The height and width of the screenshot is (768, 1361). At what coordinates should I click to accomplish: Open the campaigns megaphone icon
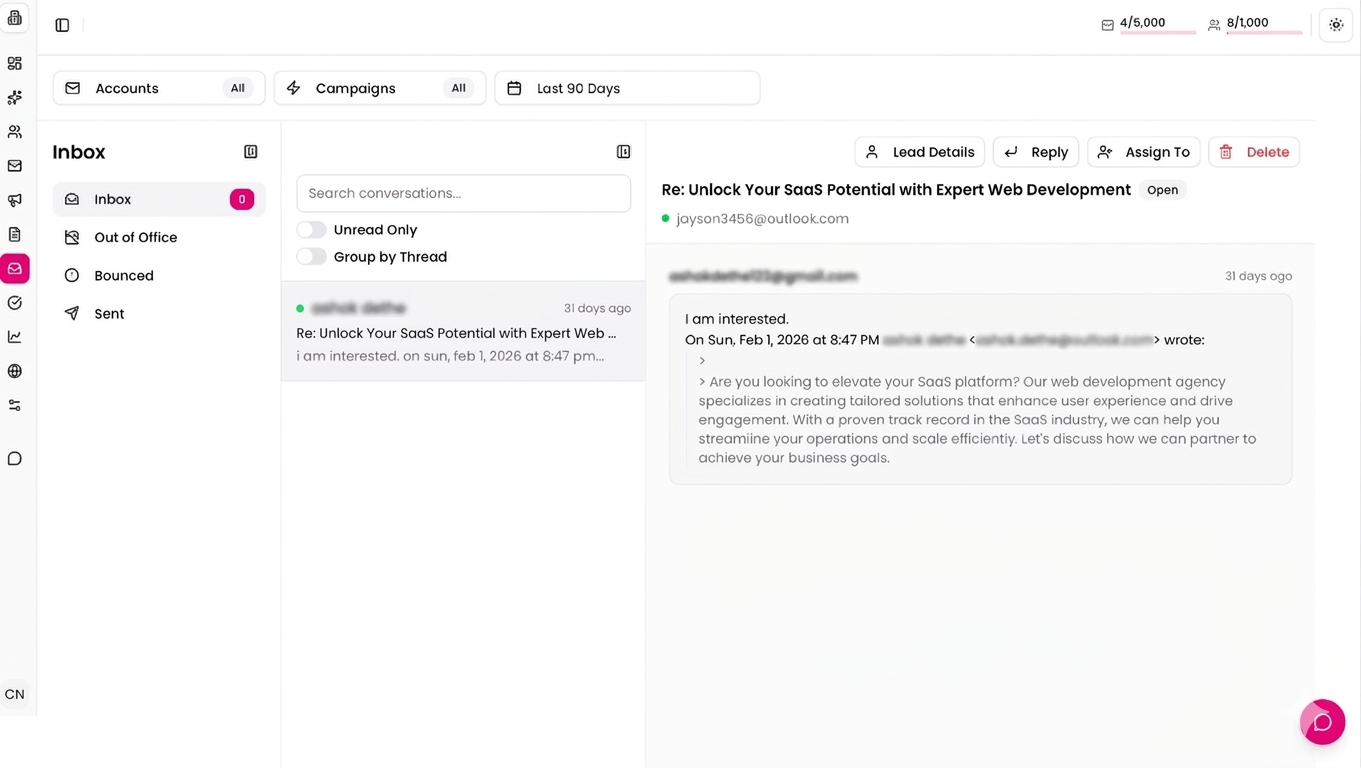[x=14, y=199]
